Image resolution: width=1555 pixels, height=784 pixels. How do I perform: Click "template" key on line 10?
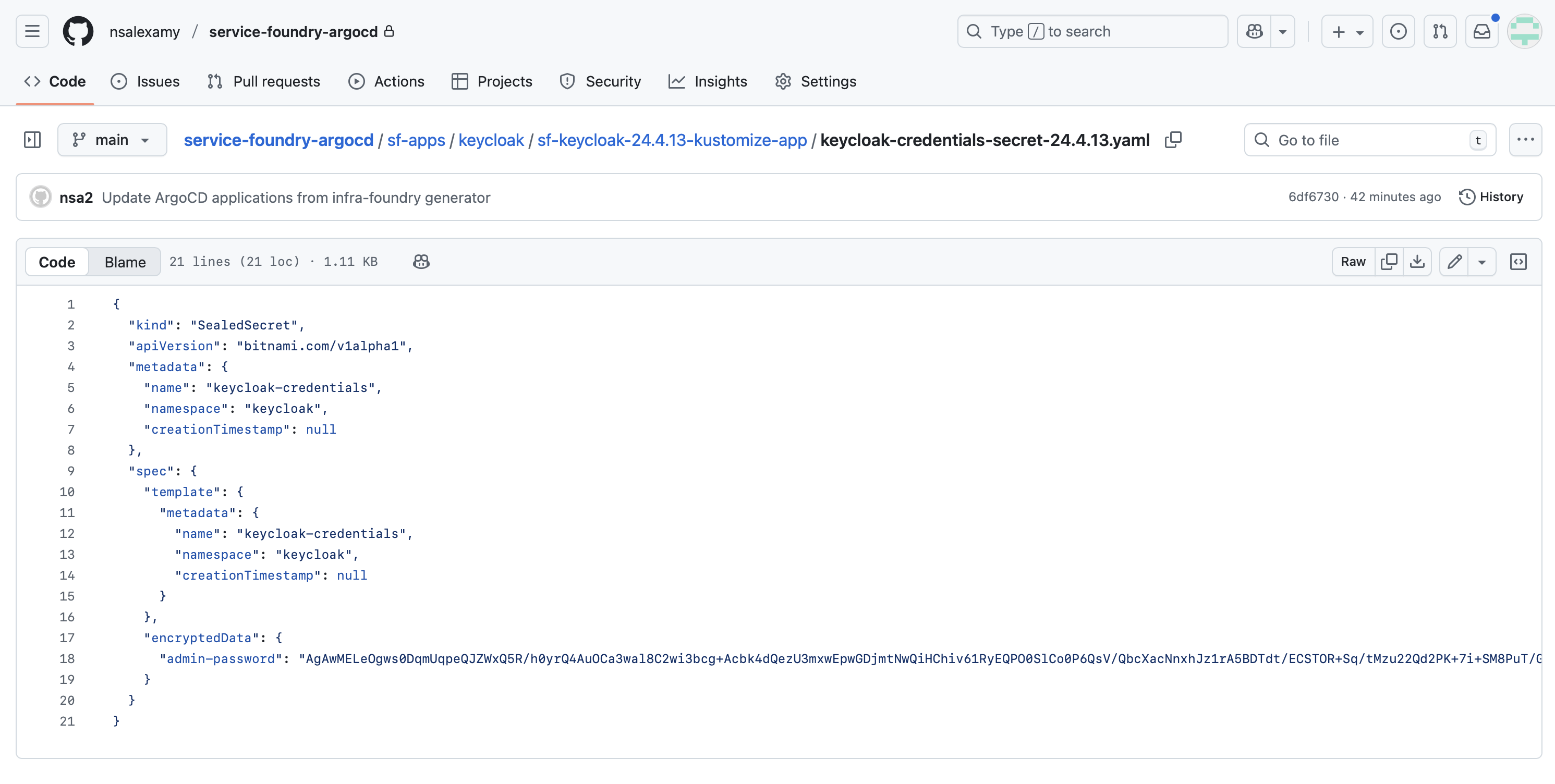(183, 492)
